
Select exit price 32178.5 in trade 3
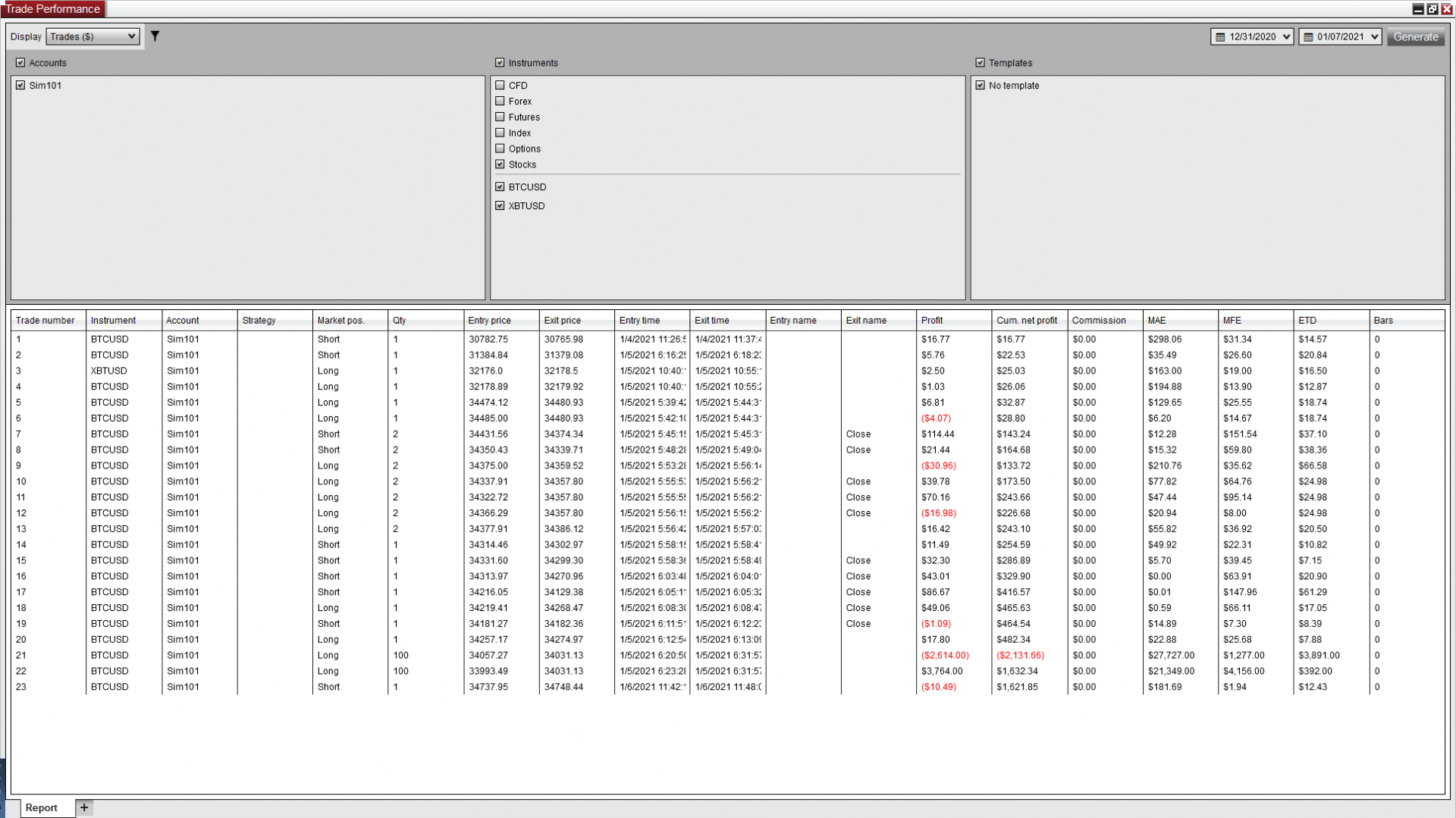pyautogui.click(x=560, y=371)
